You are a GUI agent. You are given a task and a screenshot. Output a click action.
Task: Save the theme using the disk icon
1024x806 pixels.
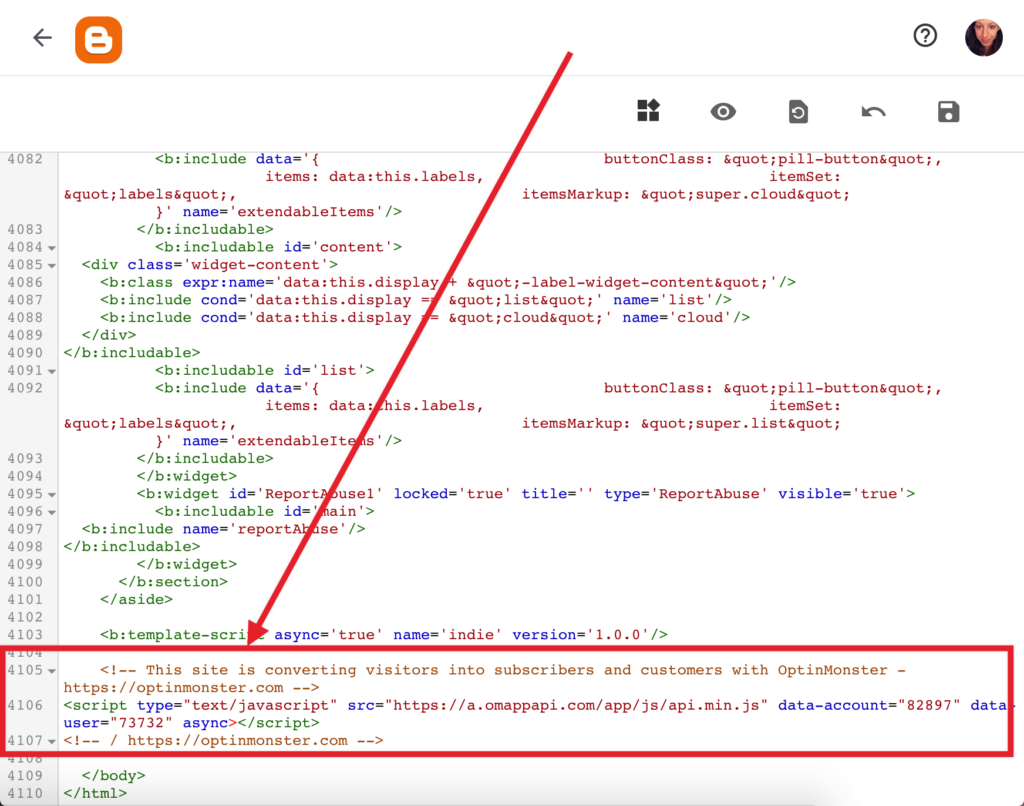[947, 111]
